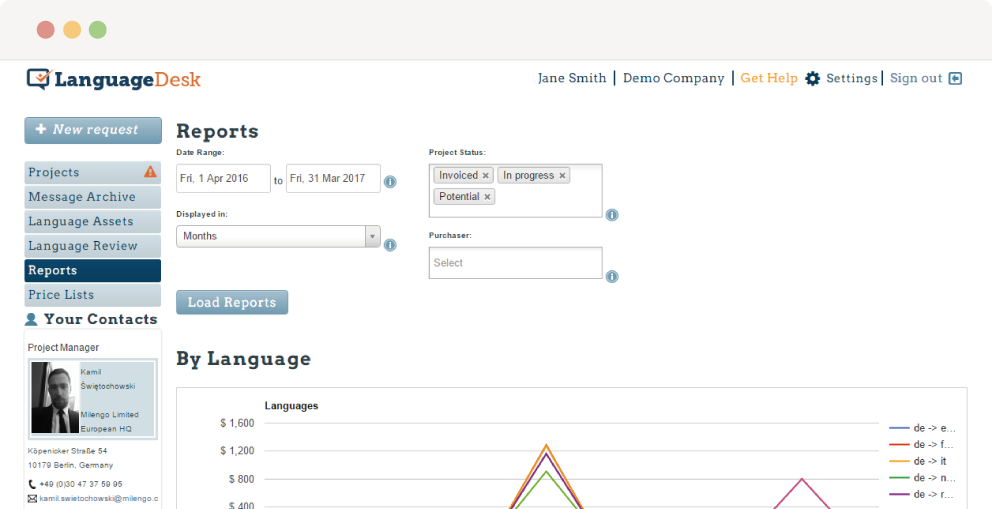Click the By Language heading
The height and width of the screenshot is (509, 992).
(x=244, y=359)
